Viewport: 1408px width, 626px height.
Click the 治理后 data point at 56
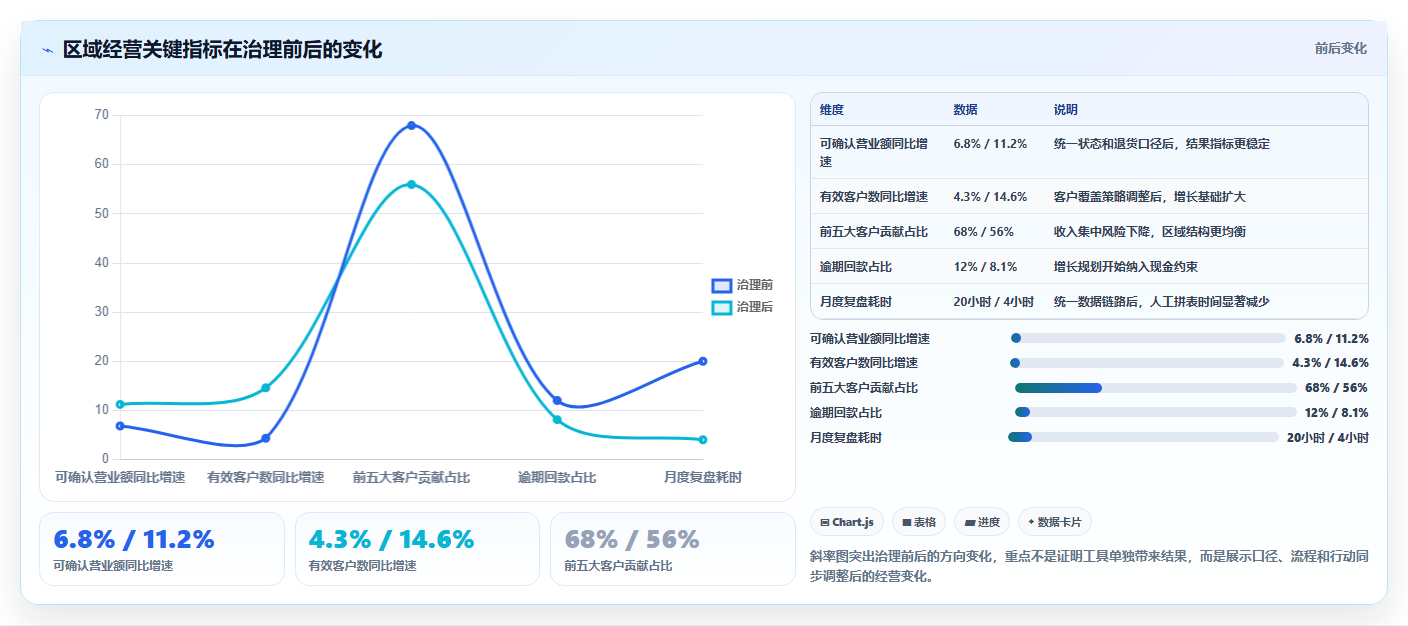click(x=411, y=184)
